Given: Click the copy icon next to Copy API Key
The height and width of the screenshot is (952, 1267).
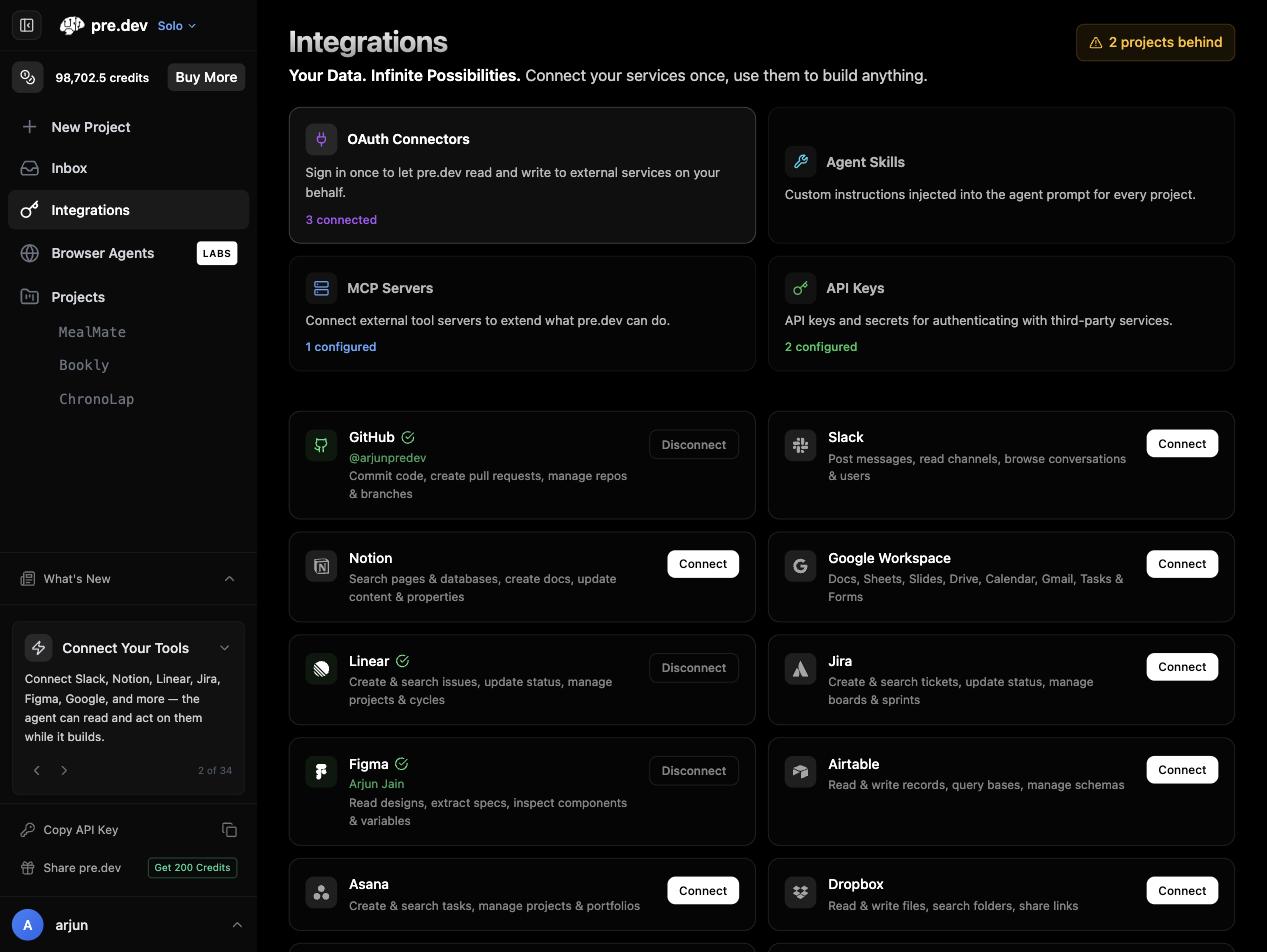Looking at the screenshot, I should point(229,830).
